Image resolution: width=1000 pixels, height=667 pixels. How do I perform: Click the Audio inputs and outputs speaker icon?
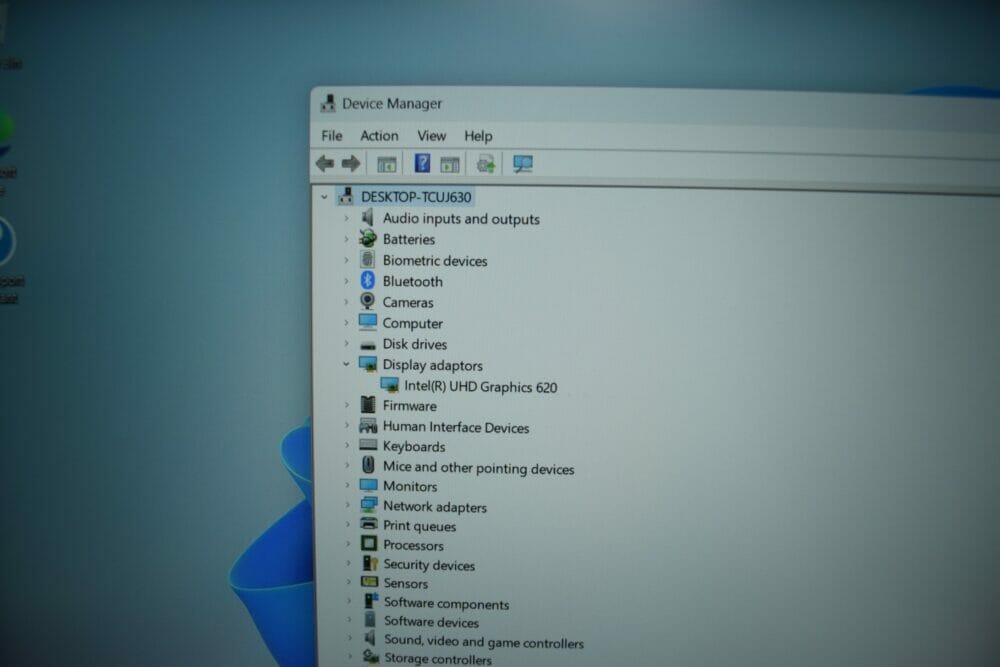click(368, 218)
